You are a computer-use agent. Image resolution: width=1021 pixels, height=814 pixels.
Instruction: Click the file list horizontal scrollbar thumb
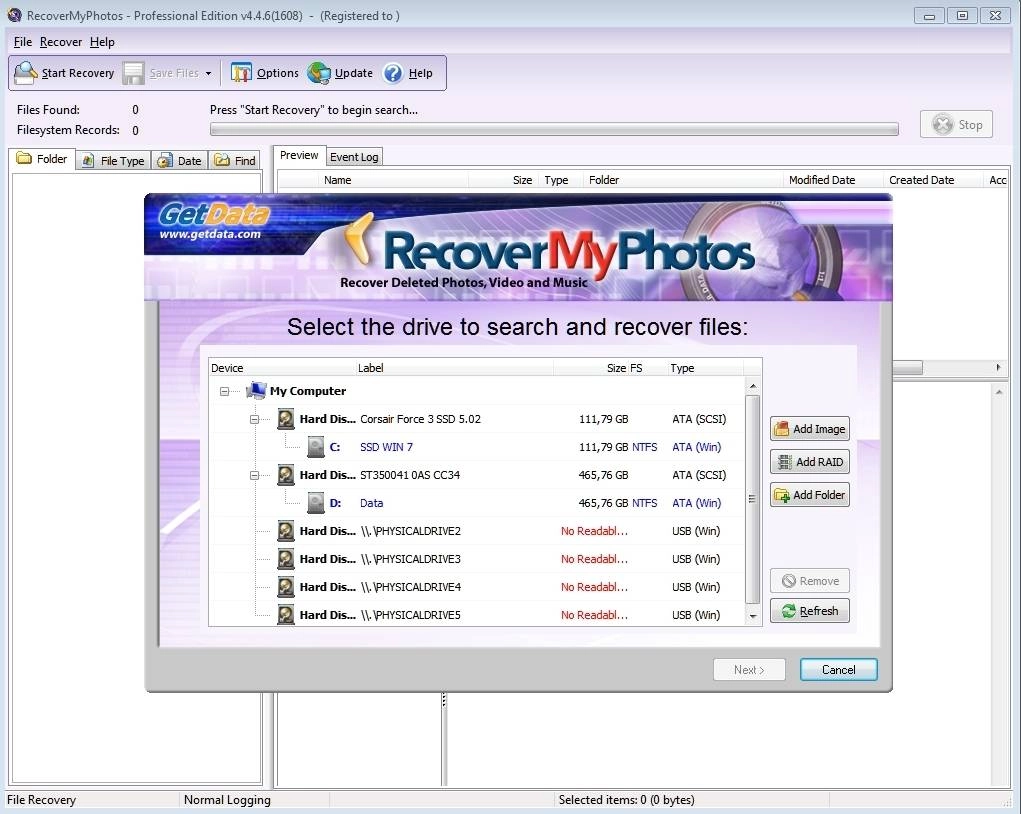click(x=907, y=368)
